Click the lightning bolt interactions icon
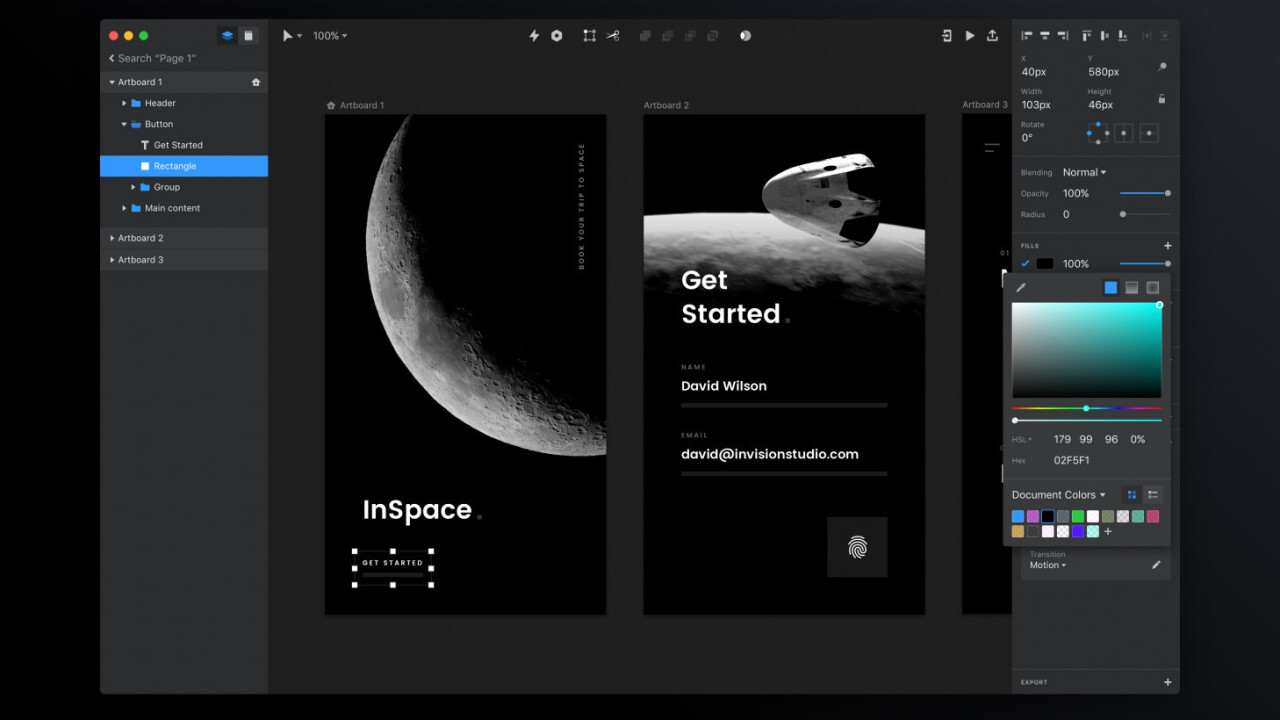Image resolution: width=1280 pixels, height=720 pixels. click(x=534, y=36)
